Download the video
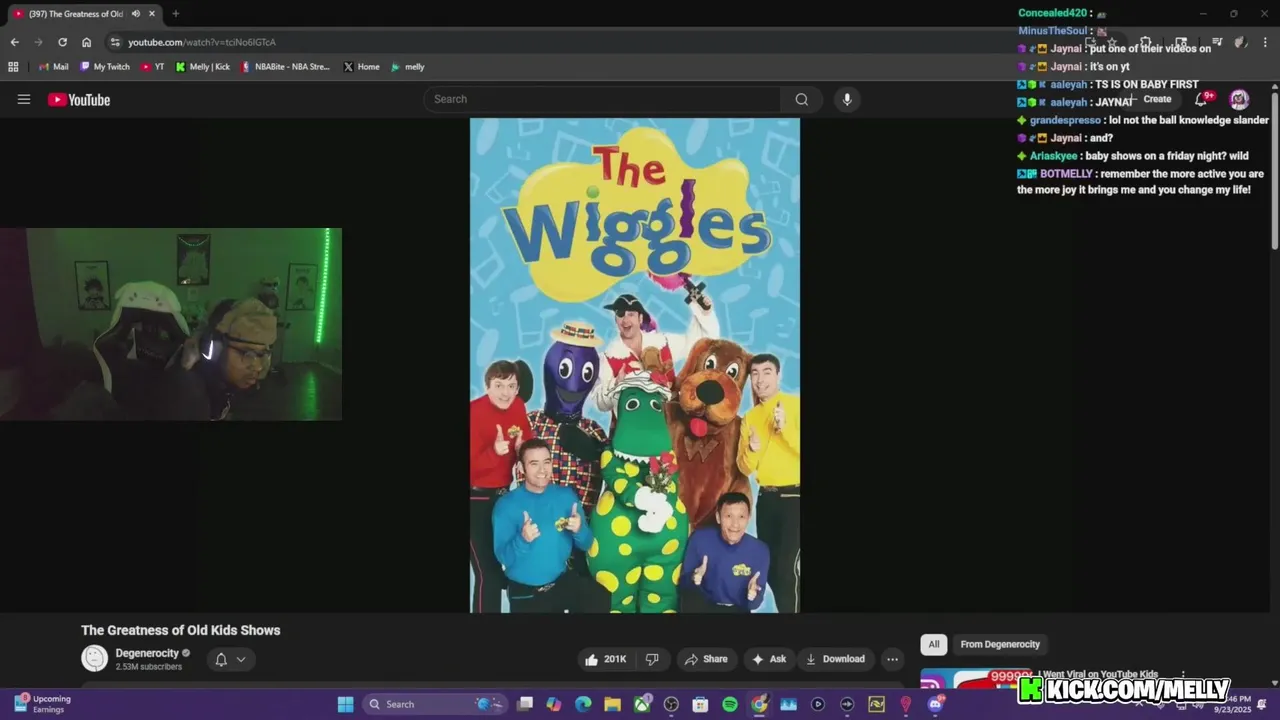The height and width of the screenshot is (720, 1280). [x=835, y=659]
